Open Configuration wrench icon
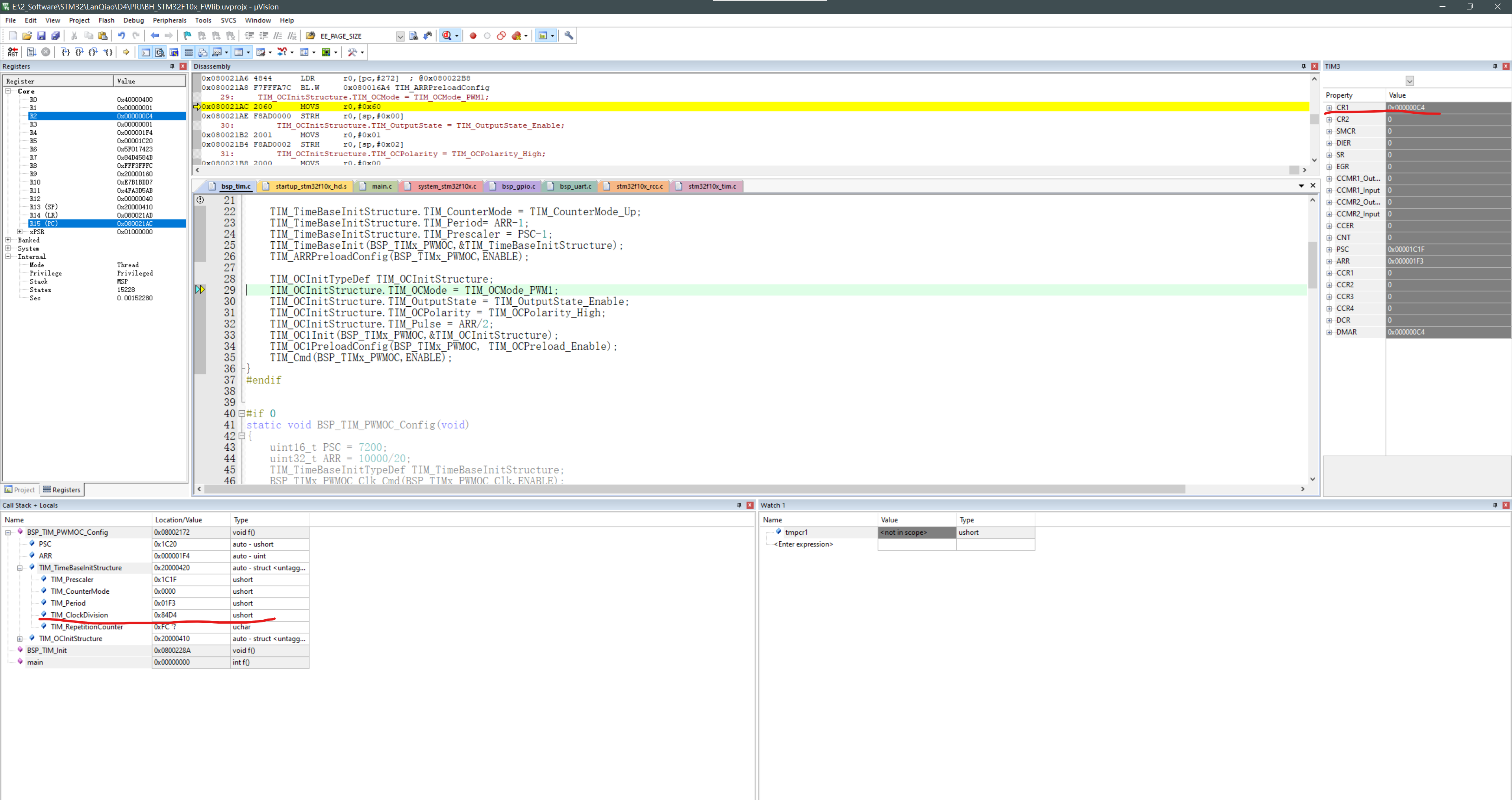The image size is (1512, 800). [569, 36]
